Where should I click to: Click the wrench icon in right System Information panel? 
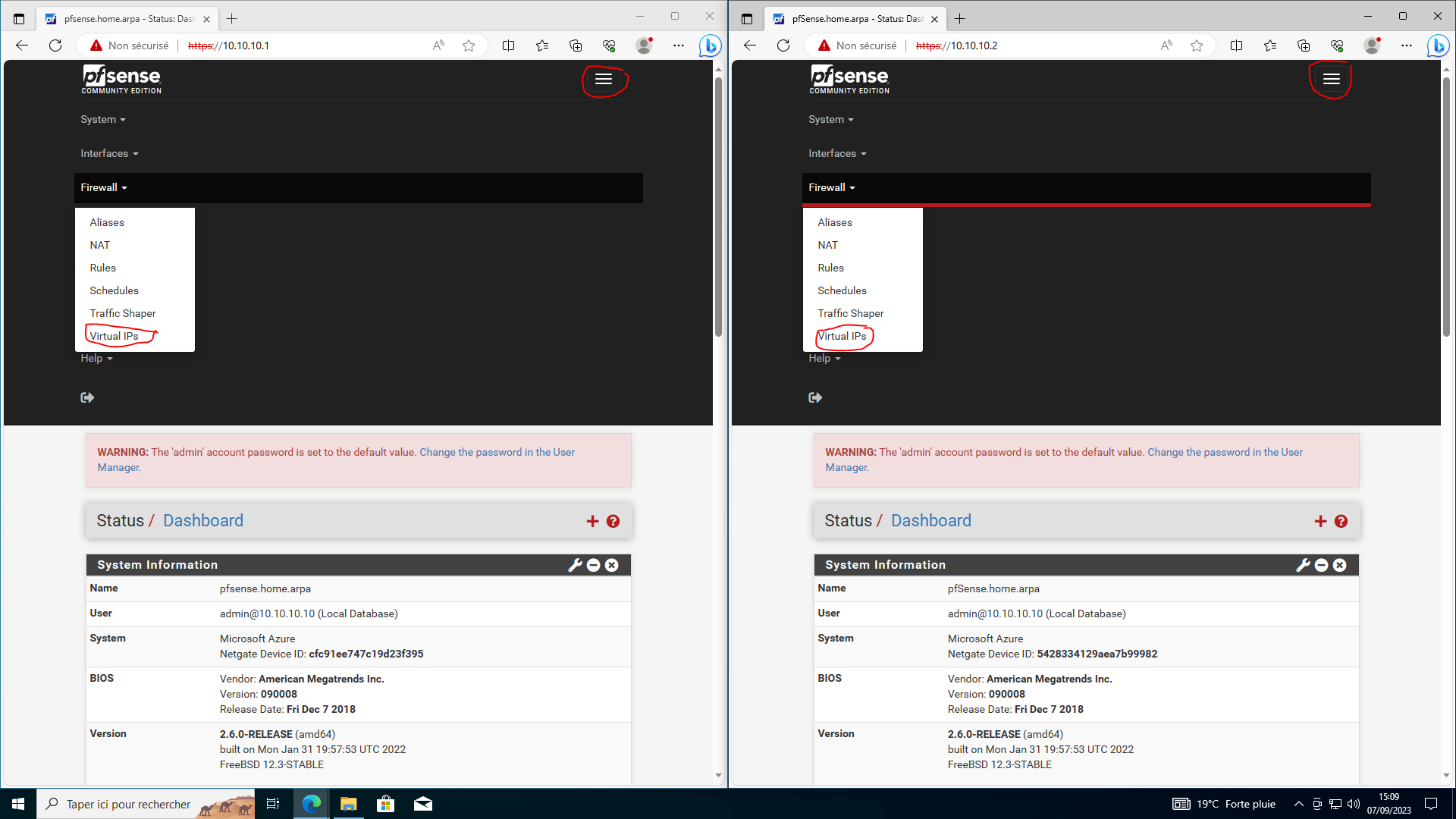point(1303,565)
